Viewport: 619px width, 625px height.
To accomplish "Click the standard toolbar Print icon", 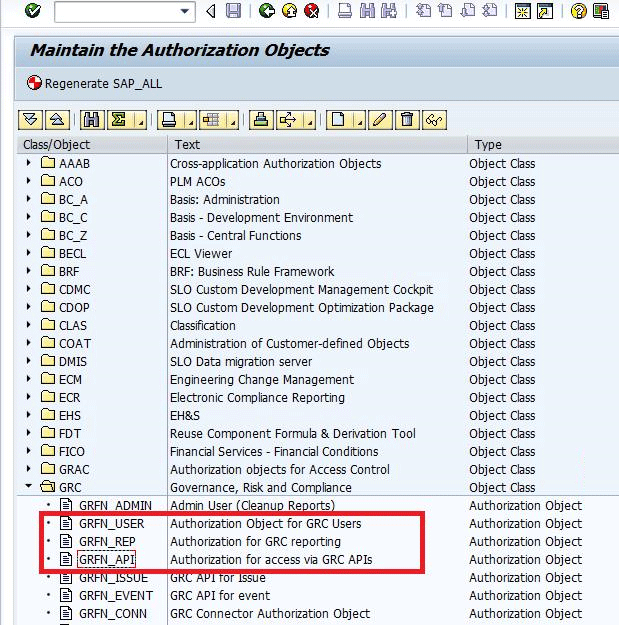I will click(x=345, y=11).
